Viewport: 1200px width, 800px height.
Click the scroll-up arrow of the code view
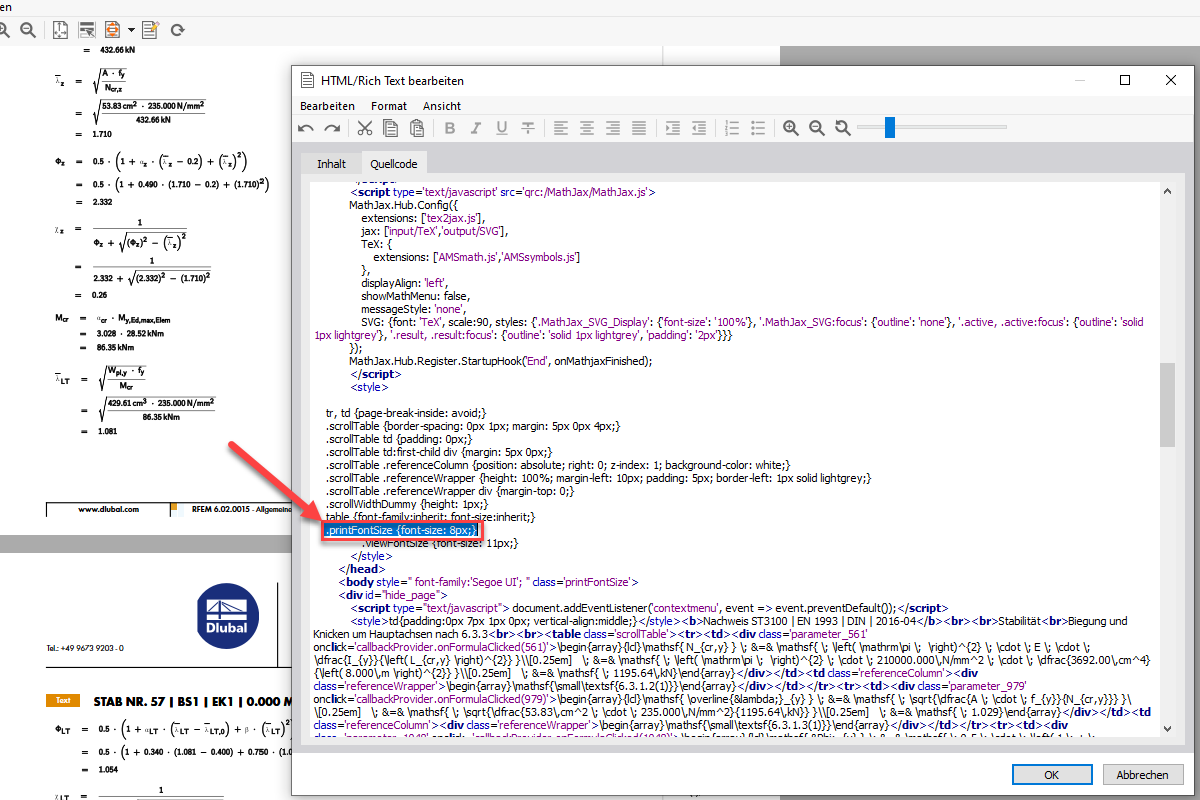tap(1167, 191)
